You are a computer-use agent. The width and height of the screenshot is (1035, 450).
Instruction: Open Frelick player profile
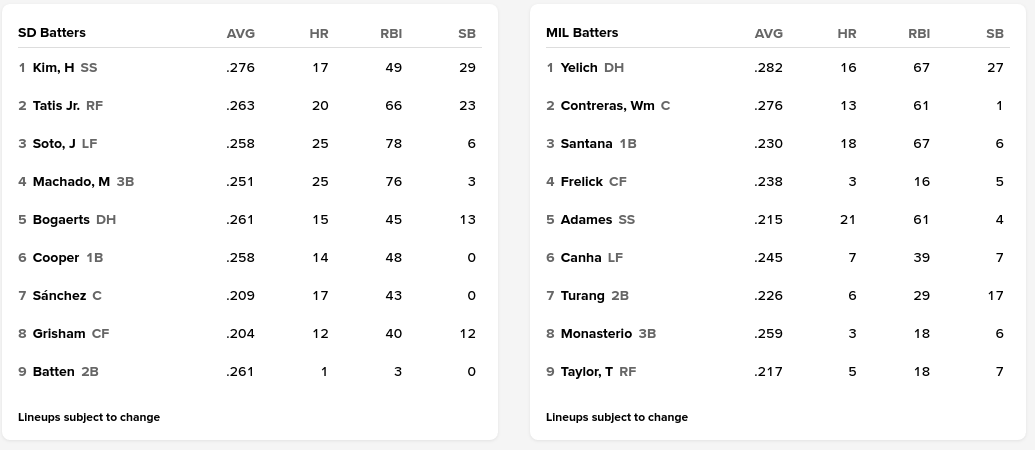pyautogui.click(x=582, y=182)
